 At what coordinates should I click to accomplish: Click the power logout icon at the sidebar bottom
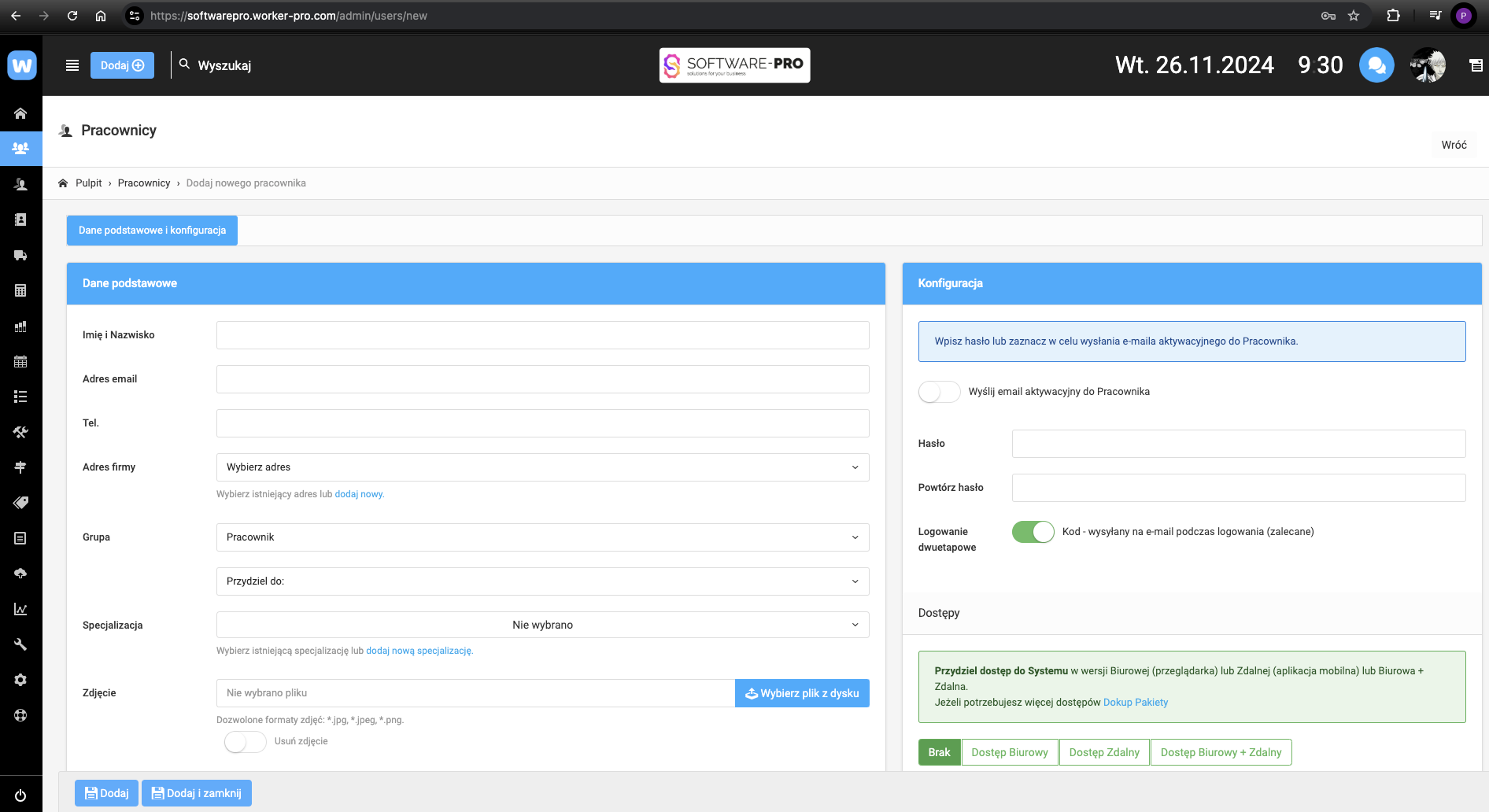[x=20, y=795]
